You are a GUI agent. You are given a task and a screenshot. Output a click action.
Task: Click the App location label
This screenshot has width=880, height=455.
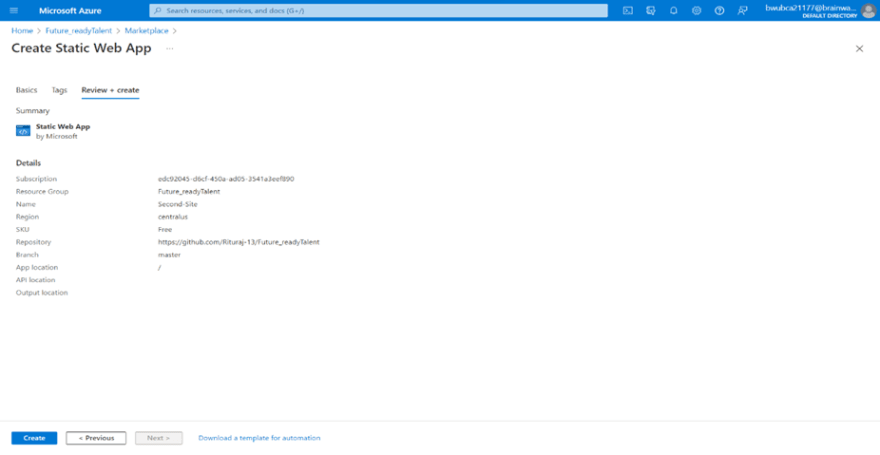(37, 268)
